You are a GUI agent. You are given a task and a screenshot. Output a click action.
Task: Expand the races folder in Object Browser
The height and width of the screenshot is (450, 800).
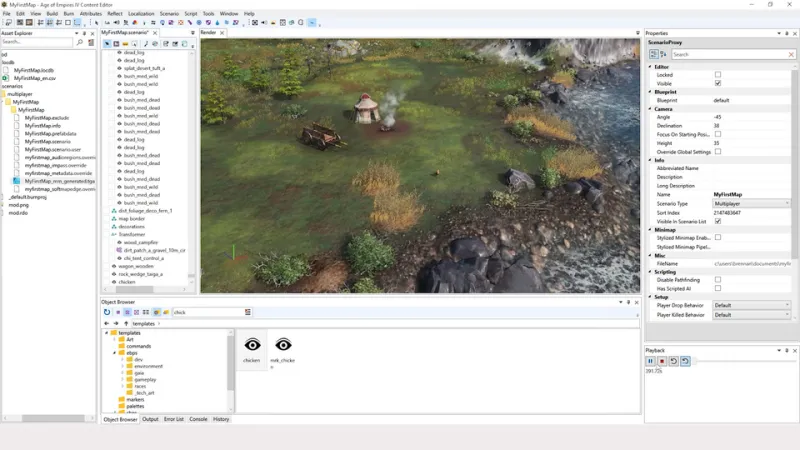[x=122, y=386]
